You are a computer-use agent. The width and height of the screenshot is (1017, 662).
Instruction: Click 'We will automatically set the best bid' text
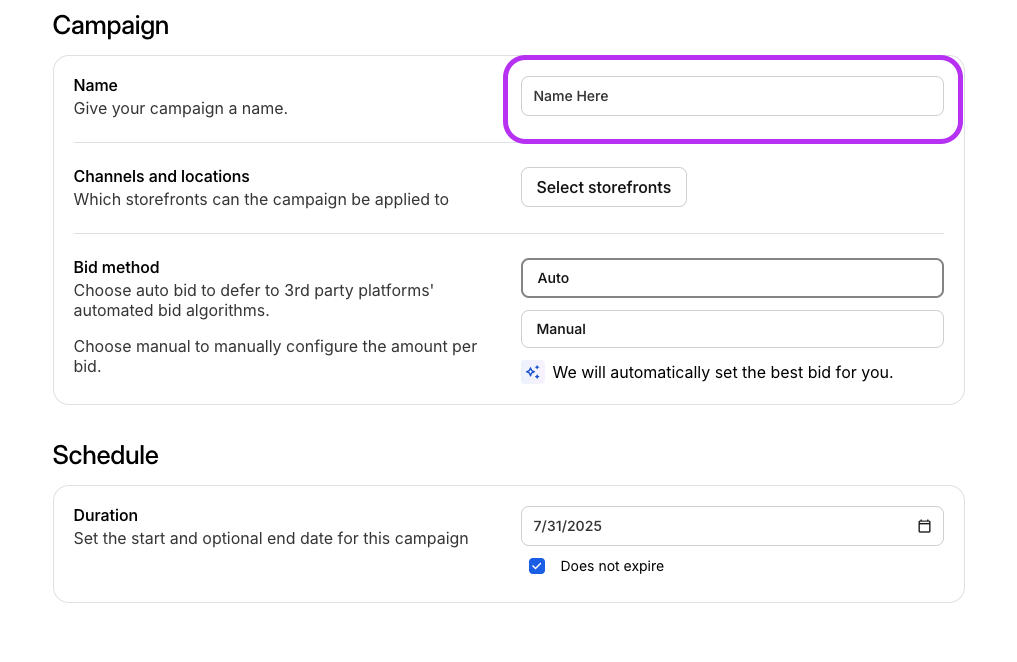point(722,372)
